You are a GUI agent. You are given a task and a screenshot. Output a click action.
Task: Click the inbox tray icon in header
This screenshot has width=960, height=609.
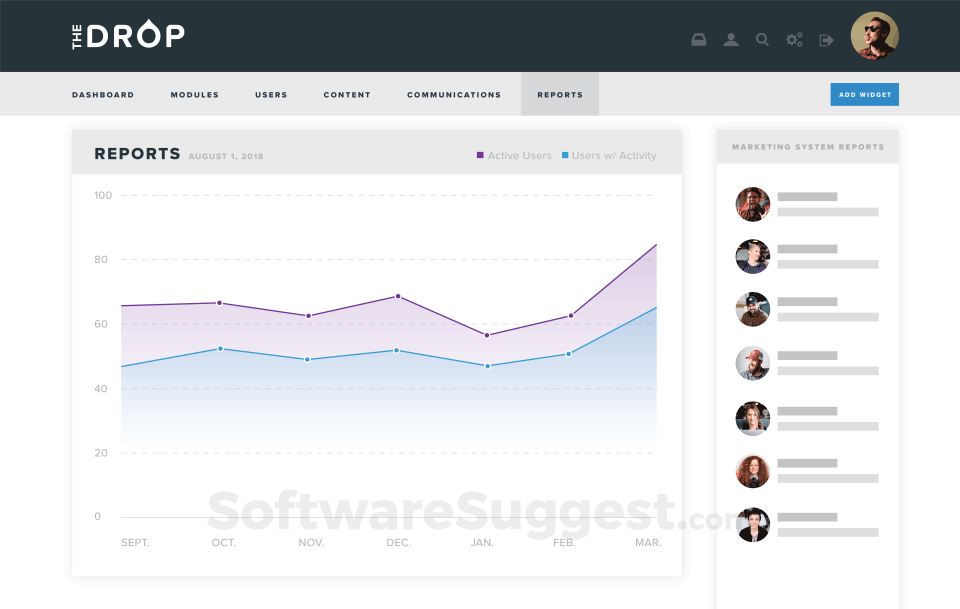click(699, 40)
